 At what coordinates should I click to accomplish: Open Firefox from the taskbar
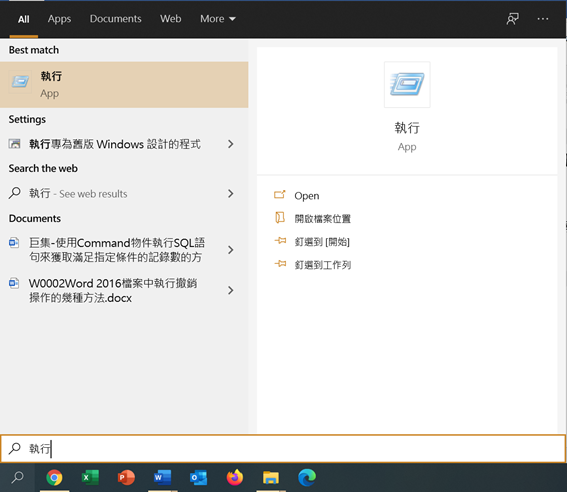pos(235,478)
